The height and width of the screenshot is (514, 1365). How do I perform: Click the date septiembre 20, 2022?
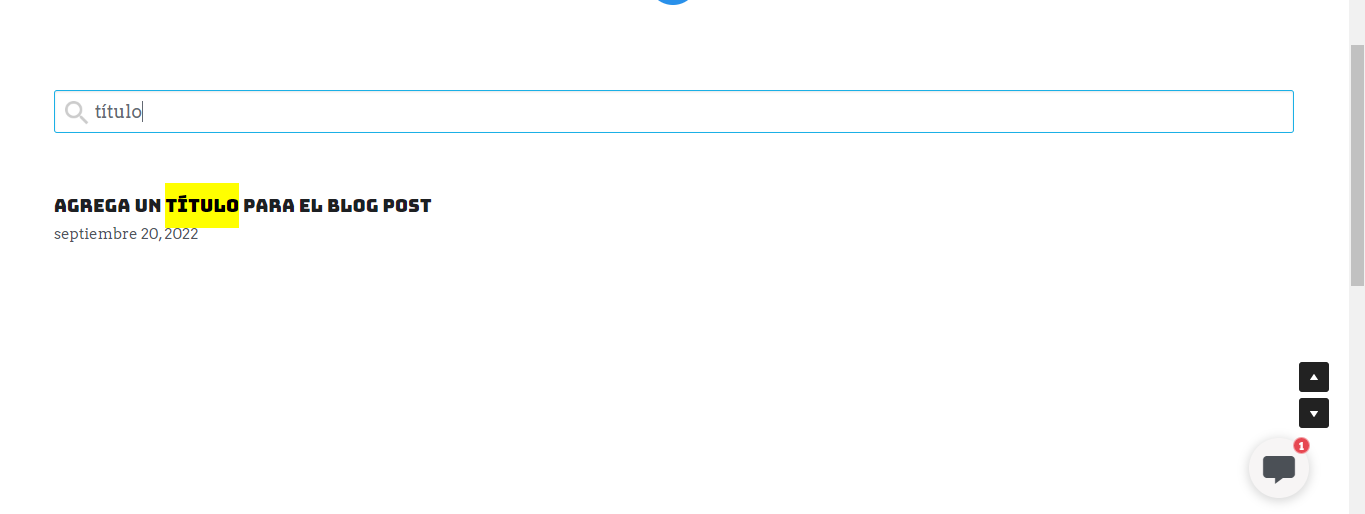coord(126,234)
